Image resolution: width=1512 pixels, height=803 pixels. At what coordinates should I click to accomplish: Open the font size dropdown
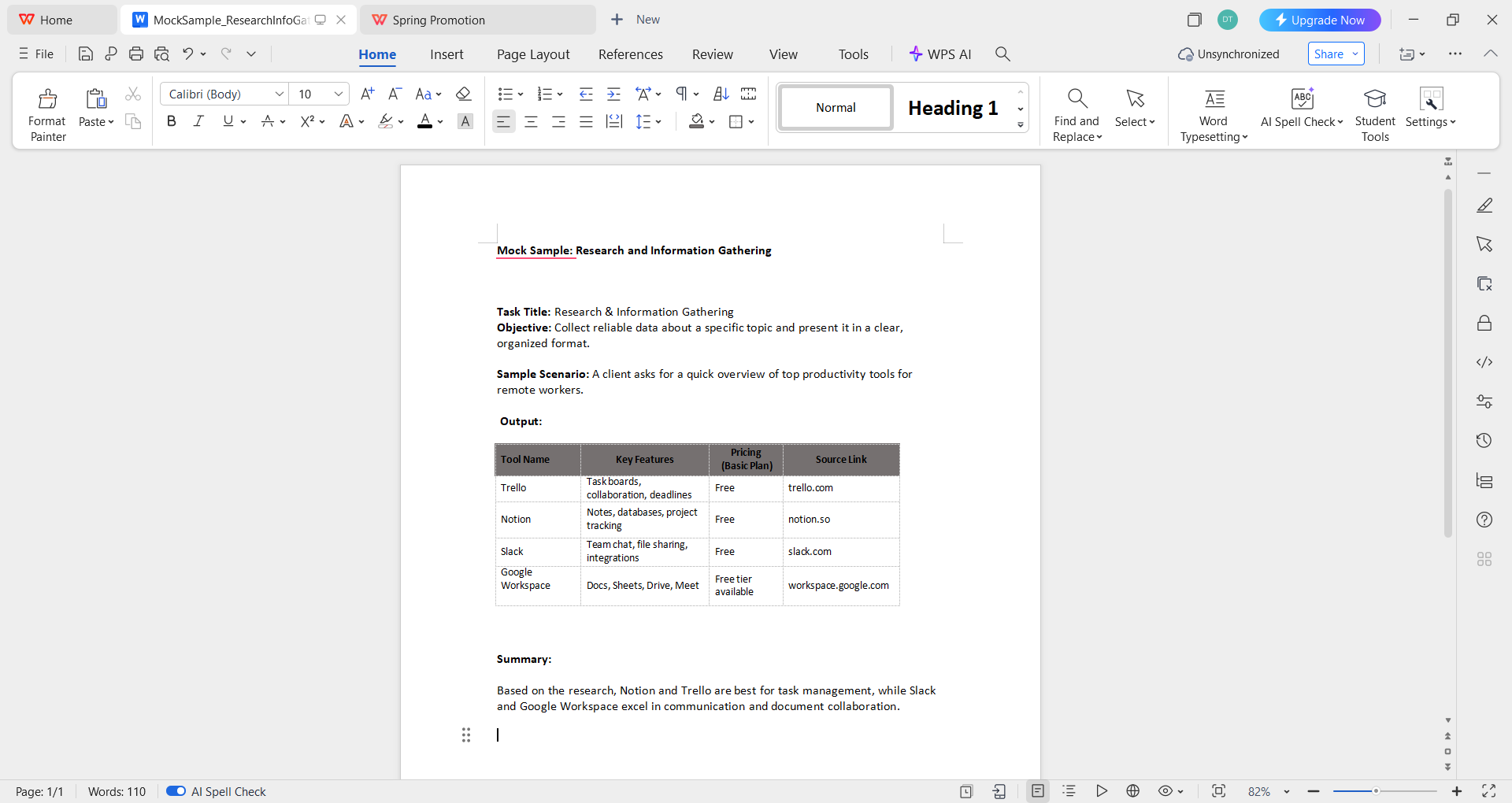339,94
